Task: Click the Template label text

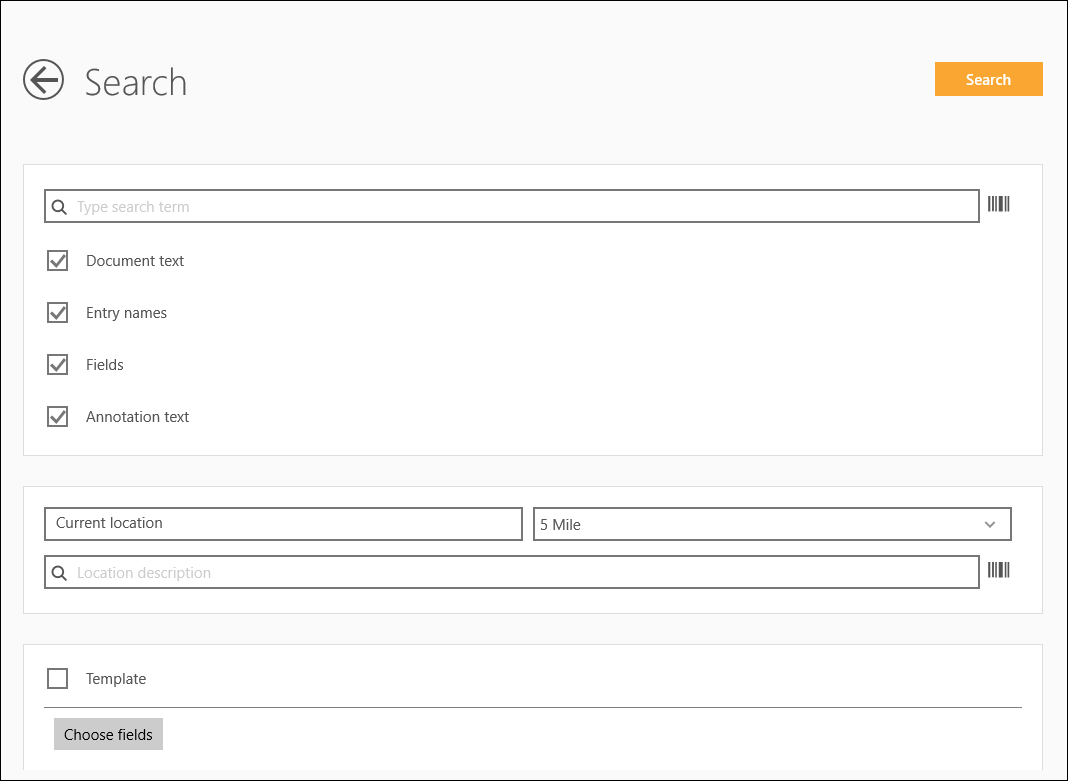Action: (116, 679)
